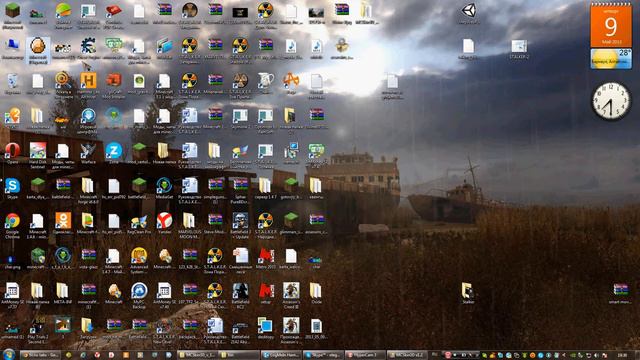This screenshot has height=360, width=640.
Task: Click the analog clock gadget
Action: click(611, 101)
